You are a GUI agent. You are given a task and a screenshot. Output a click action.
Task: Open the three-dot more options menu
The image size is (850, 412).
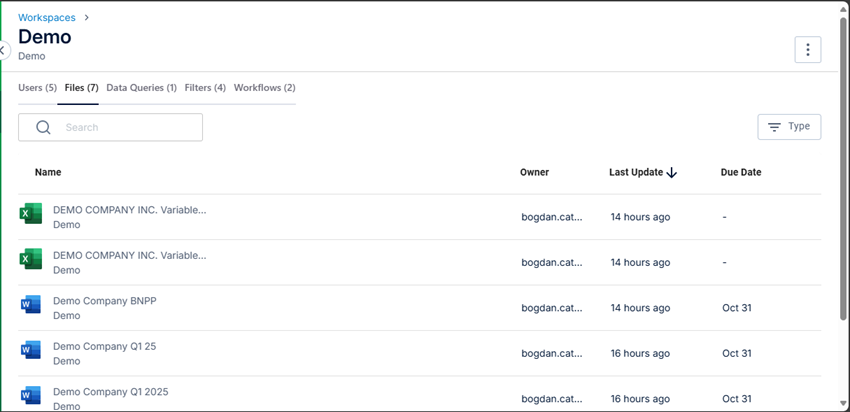808,50
